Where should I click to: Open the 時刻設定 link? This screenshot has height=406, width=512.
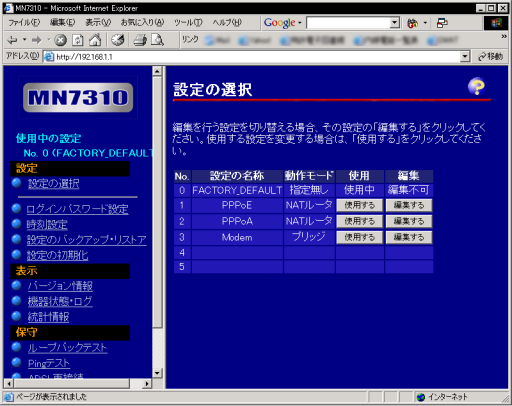click(47, 225)
